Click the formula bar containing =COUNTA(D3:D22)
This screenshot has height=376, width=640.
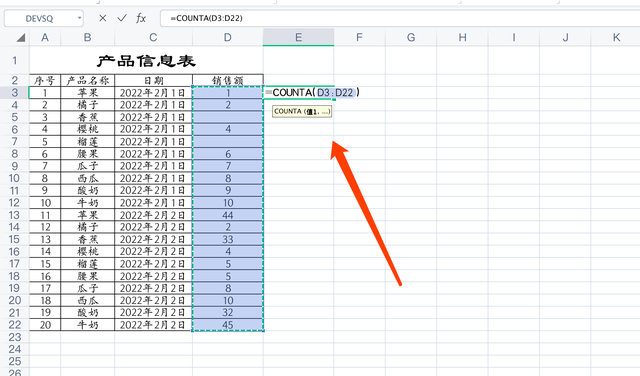point(400,18)
